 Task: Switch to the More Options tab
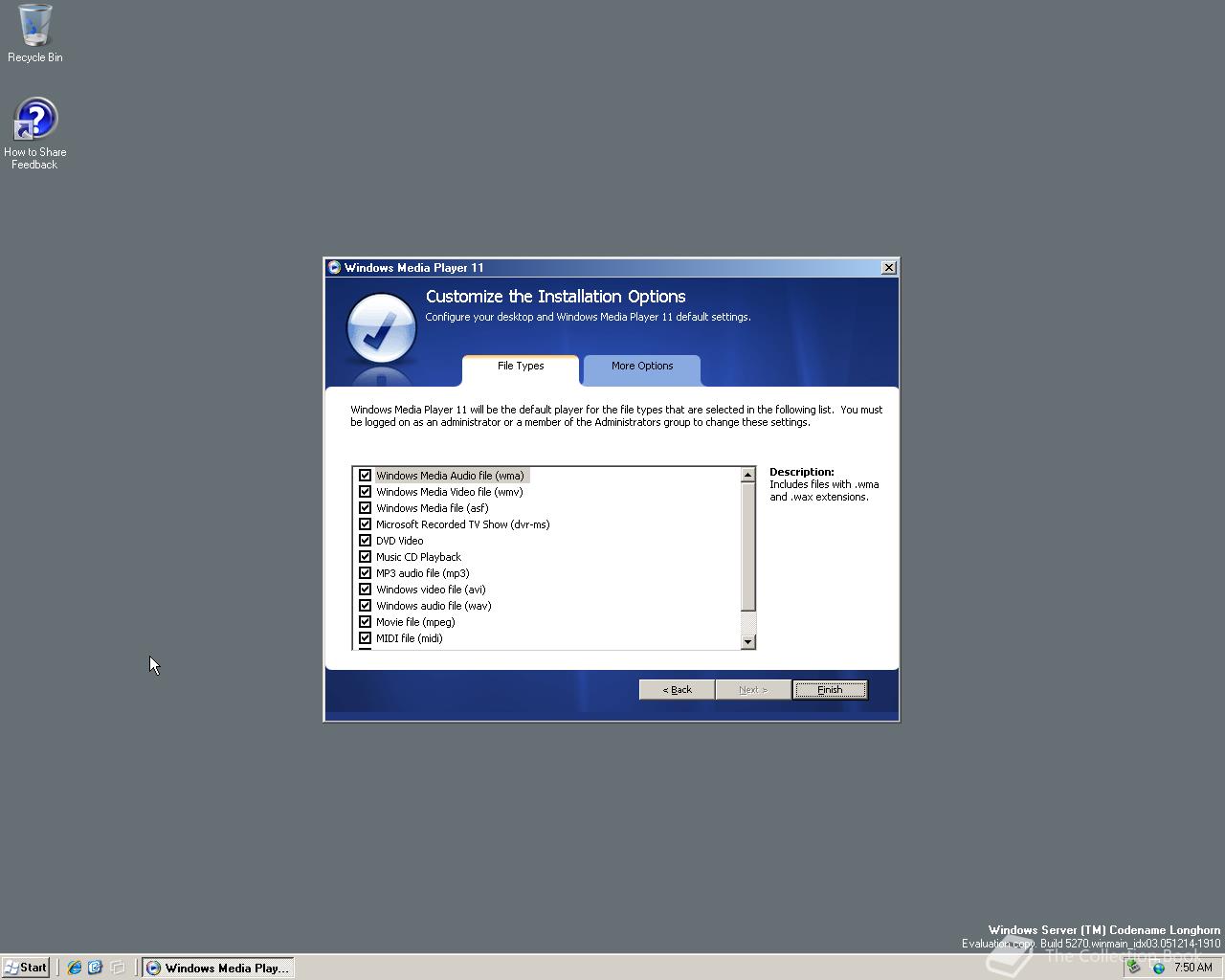642,368
